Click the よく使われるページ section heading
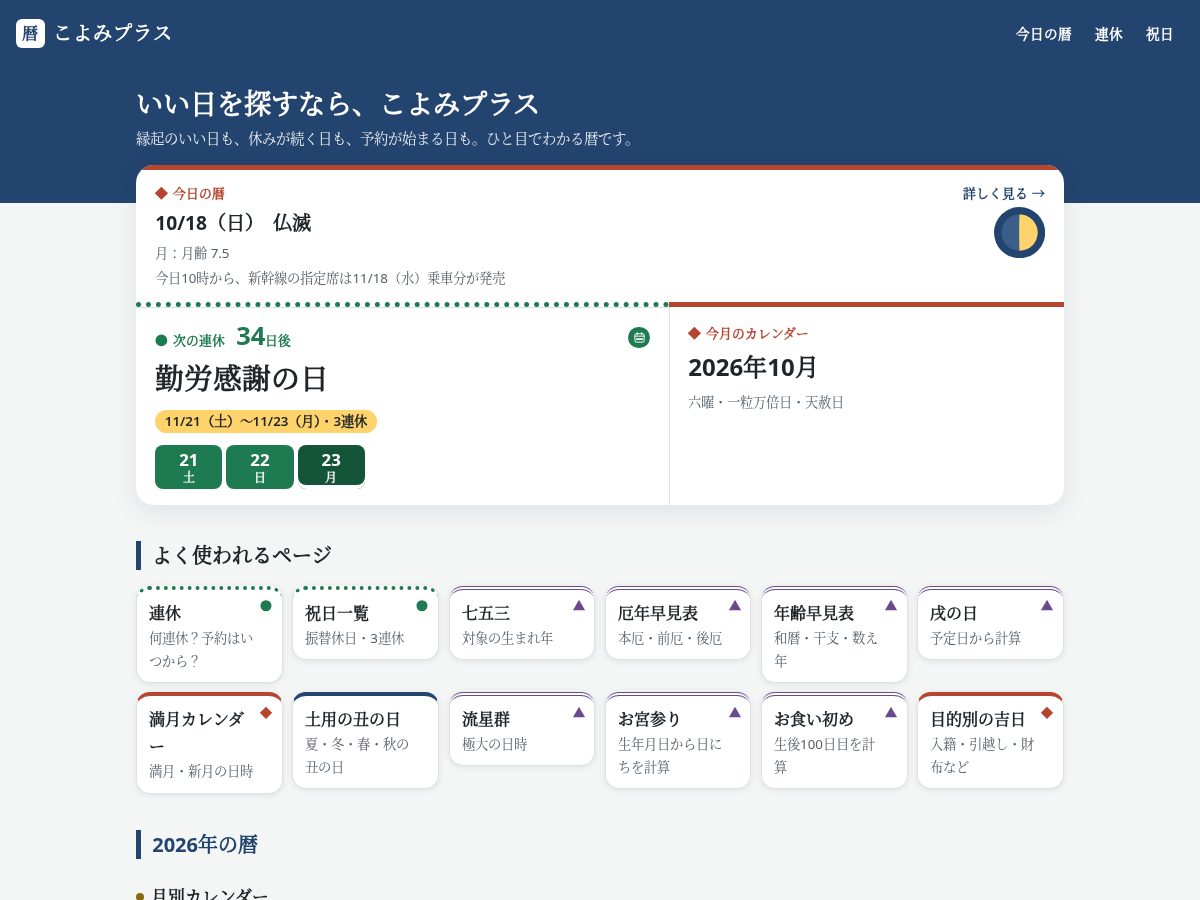This screenshot has width=1200, height=900. point(242,555)
